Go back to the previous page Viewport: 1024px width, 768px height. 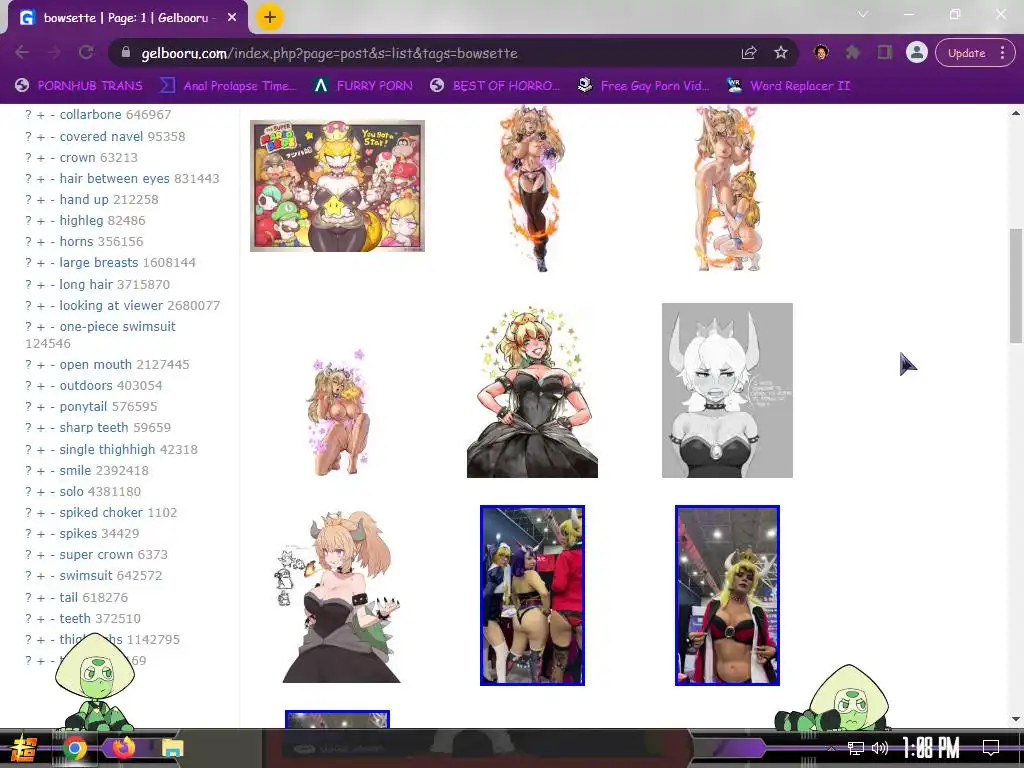click(22, 53)
